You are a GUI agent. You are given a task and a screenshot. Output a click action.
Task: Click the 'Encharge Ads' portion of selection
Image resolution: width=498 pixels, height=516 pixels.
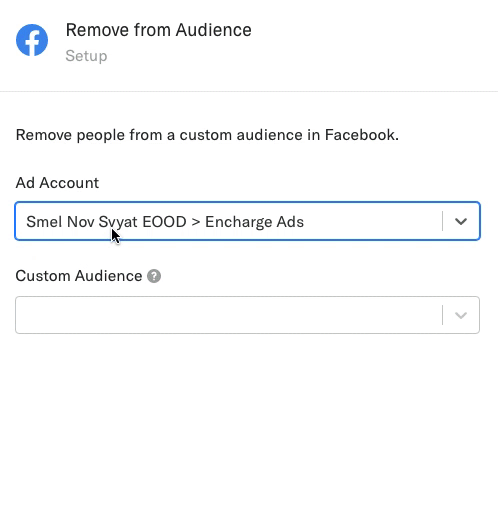coord(254,222)
